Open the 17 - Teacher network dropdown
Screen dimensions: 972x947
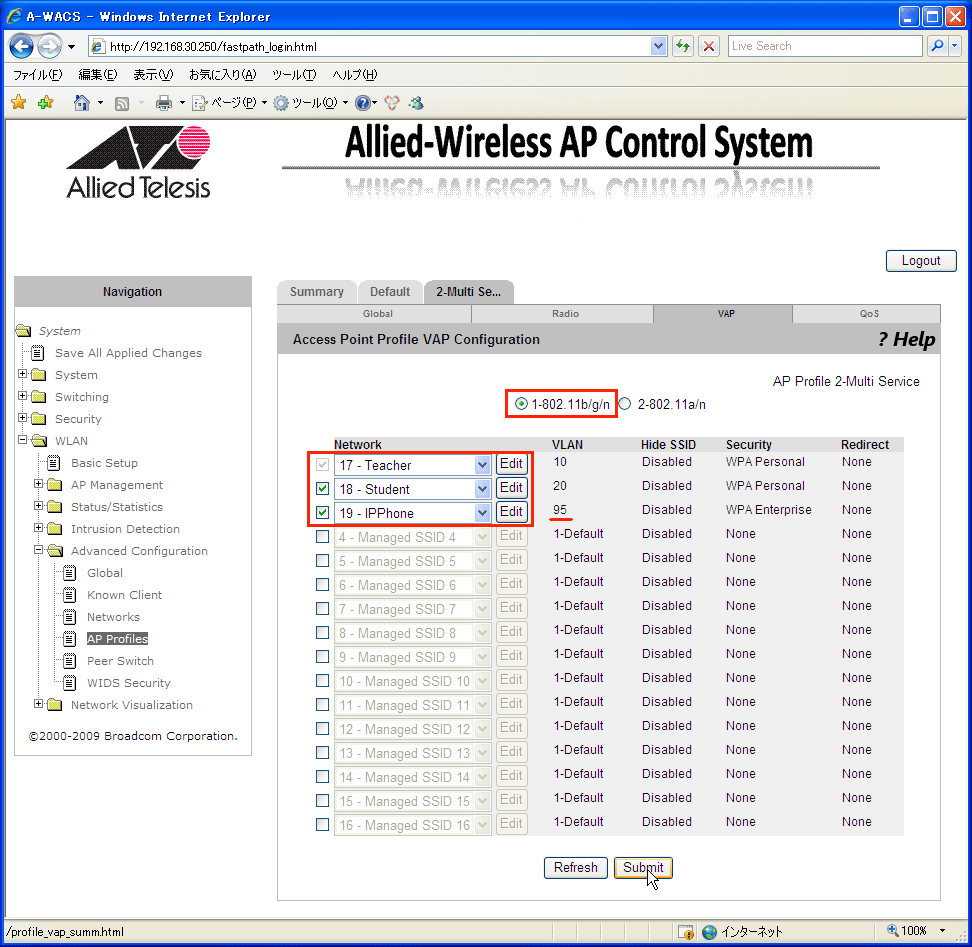(482, 465)
